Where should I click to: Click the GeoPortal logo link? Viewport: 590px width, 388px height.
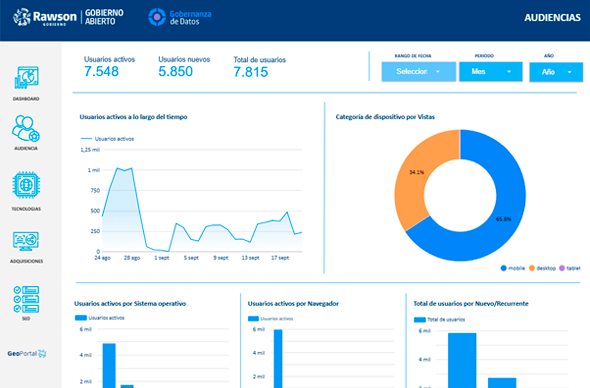(27, 353)
